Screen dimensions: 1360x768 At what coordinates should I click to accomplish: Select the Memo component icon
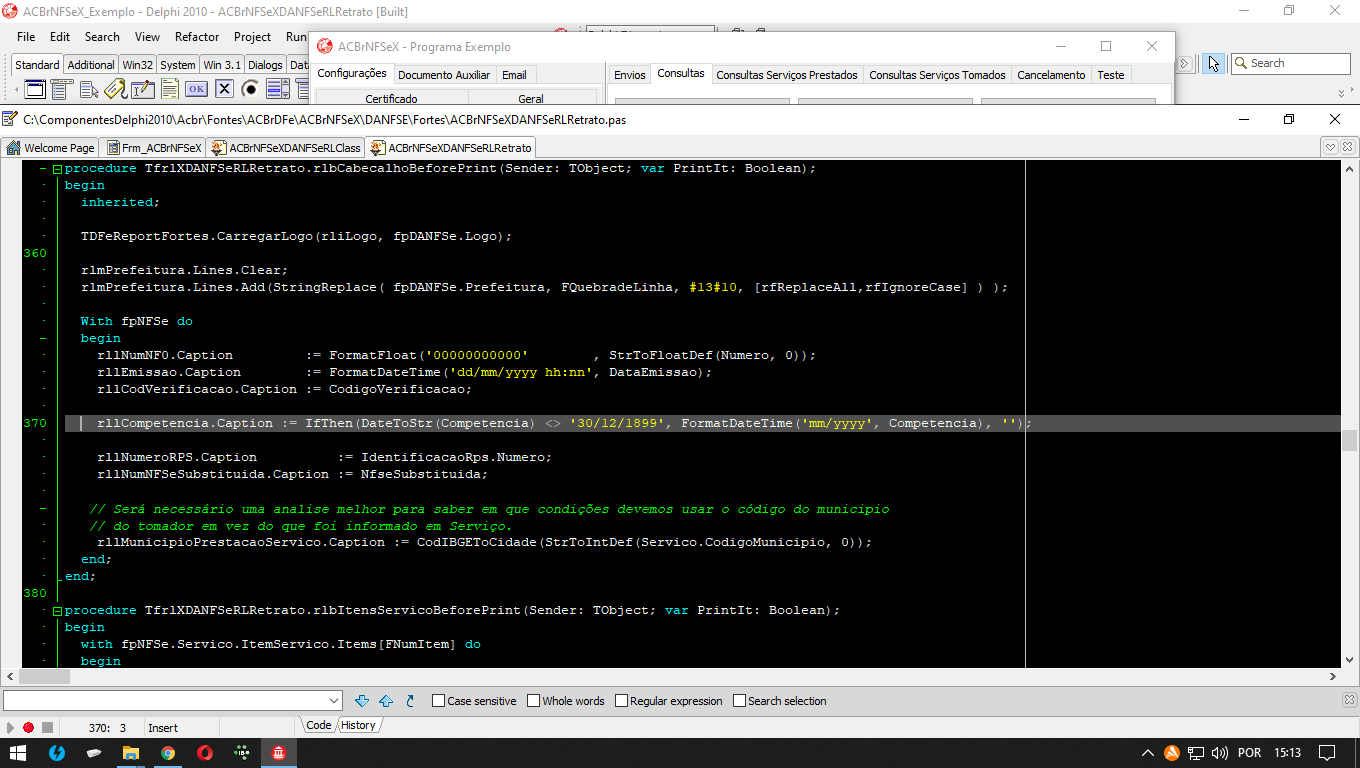pos(170,89)
